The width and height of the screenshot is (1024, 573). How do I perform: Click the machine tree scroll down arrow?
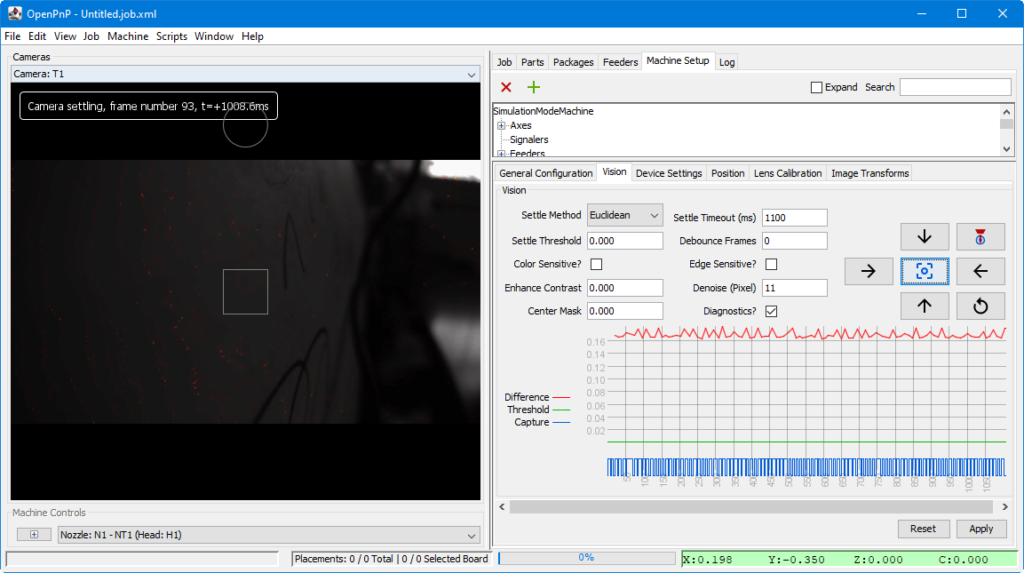point(1006,149)
